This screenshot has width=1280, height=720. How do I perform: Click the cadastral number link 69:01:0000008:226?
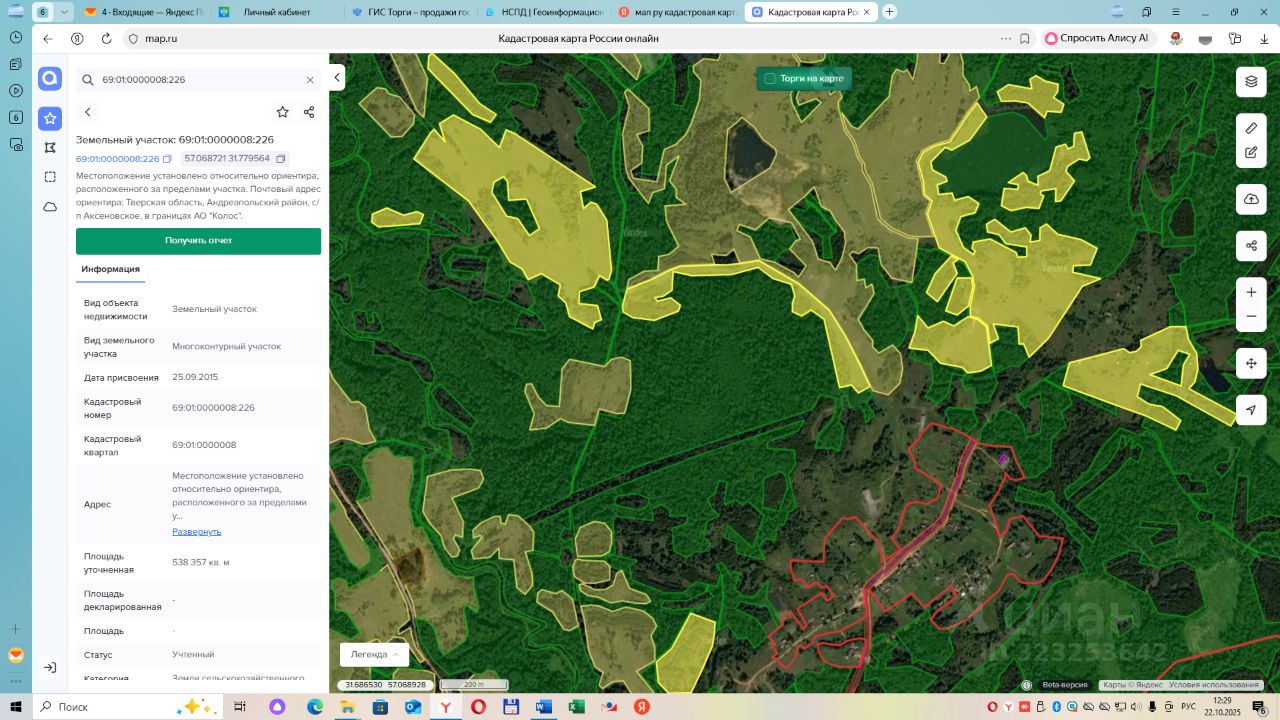click(x=118, y=159)
